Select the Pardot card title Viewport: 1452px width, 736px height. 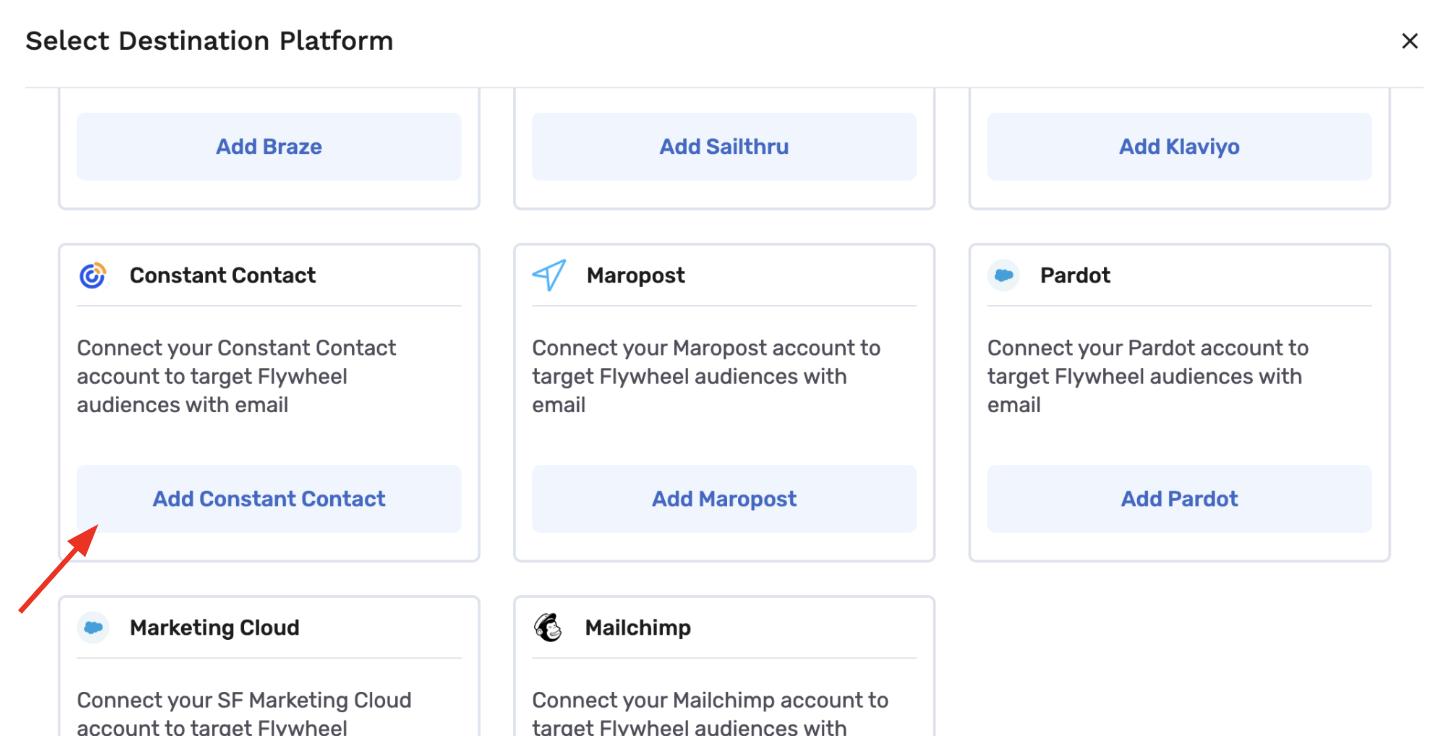[1075, 276]
